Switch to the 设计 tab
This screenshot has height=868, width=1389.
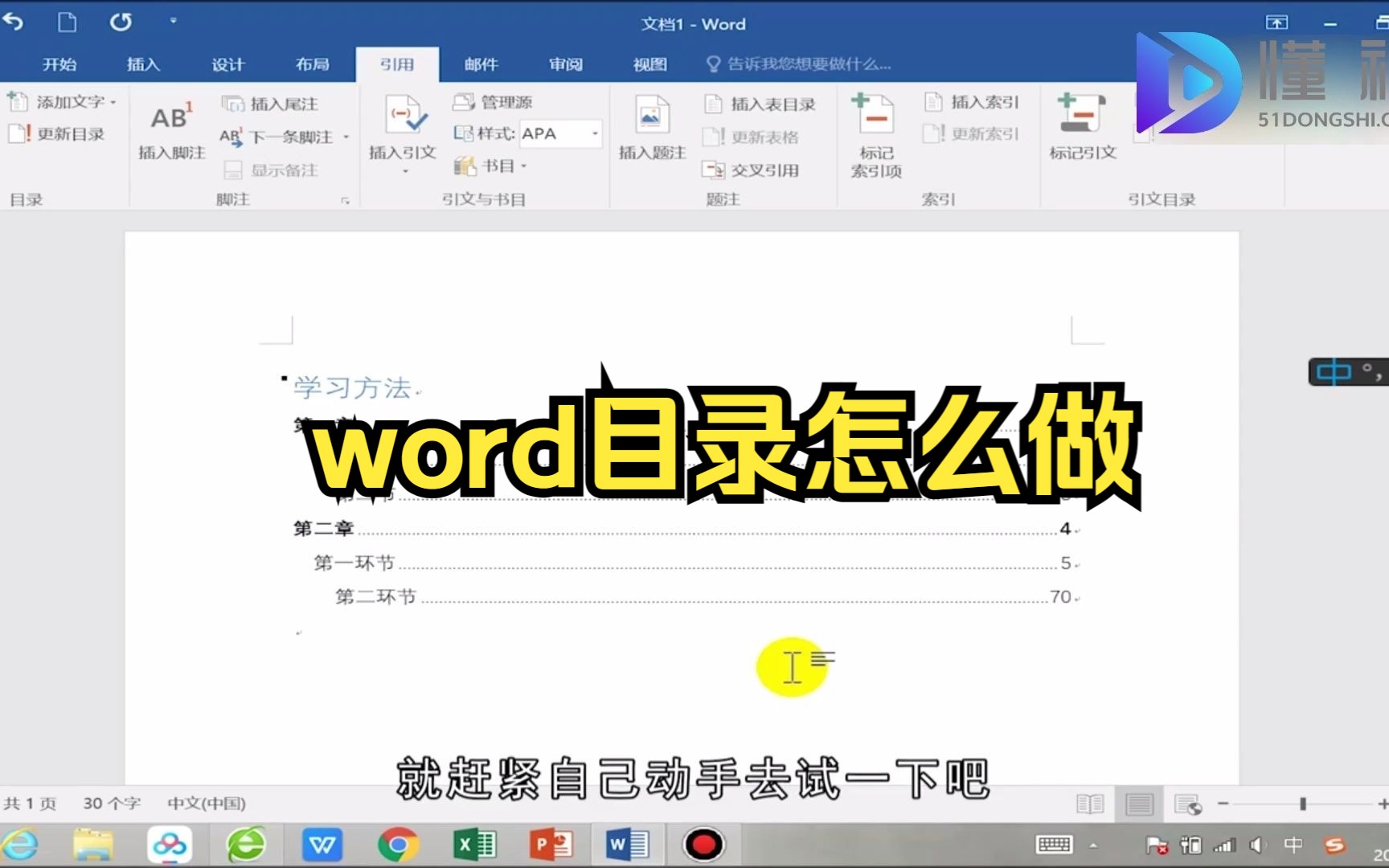[227, 64]
